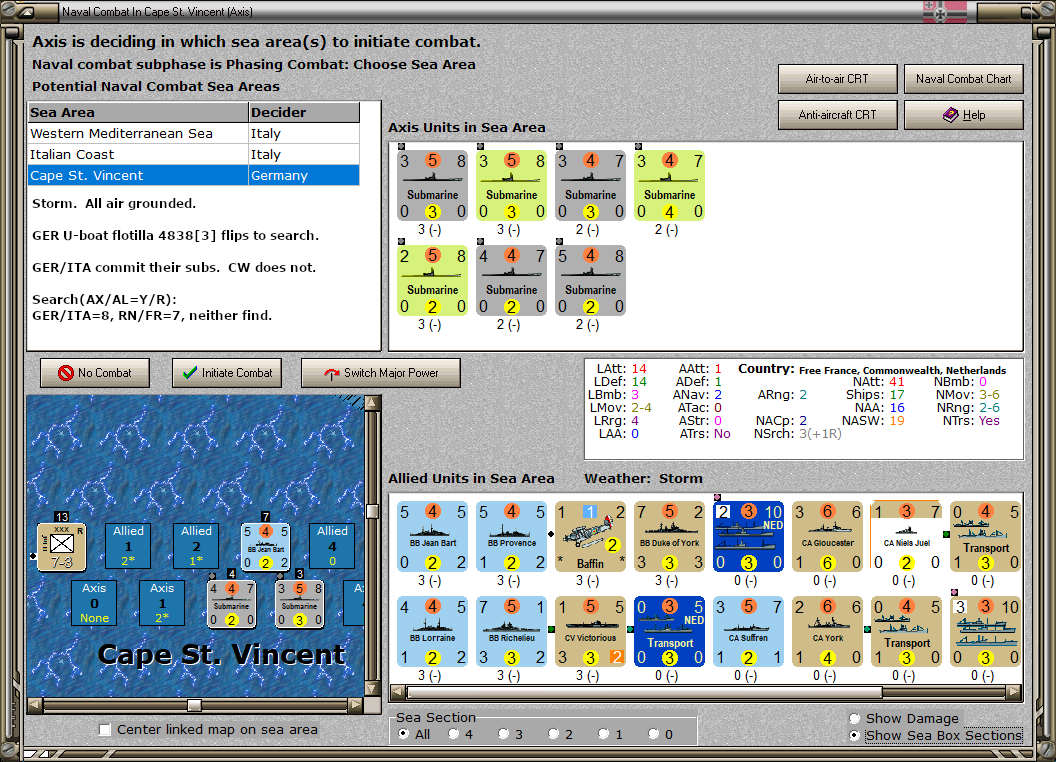Click the map horizontal scrollbar thumb

coord(194,705)
